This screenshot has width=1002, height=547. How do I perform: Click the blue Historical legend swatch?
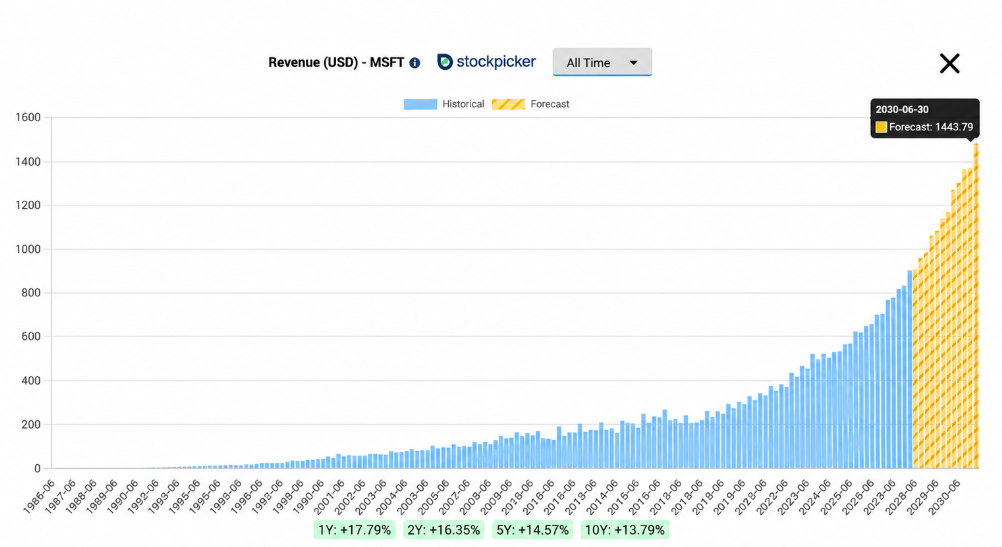pos(420,104)
